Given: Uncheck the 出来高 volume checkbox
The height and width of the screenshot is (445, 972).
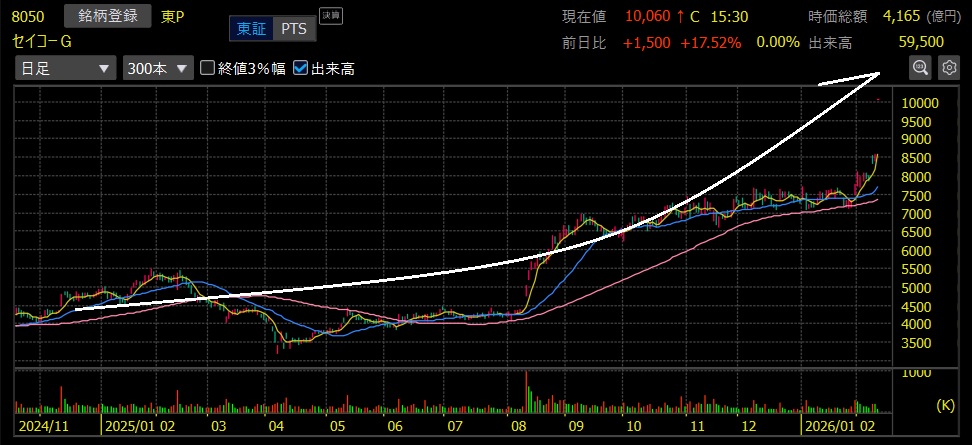Looking at the screenshot, I should click(x=301, y=69).
